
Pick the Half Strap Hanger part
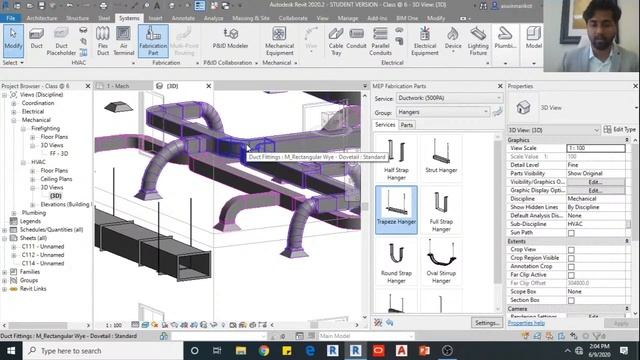[x=396, y=159]
